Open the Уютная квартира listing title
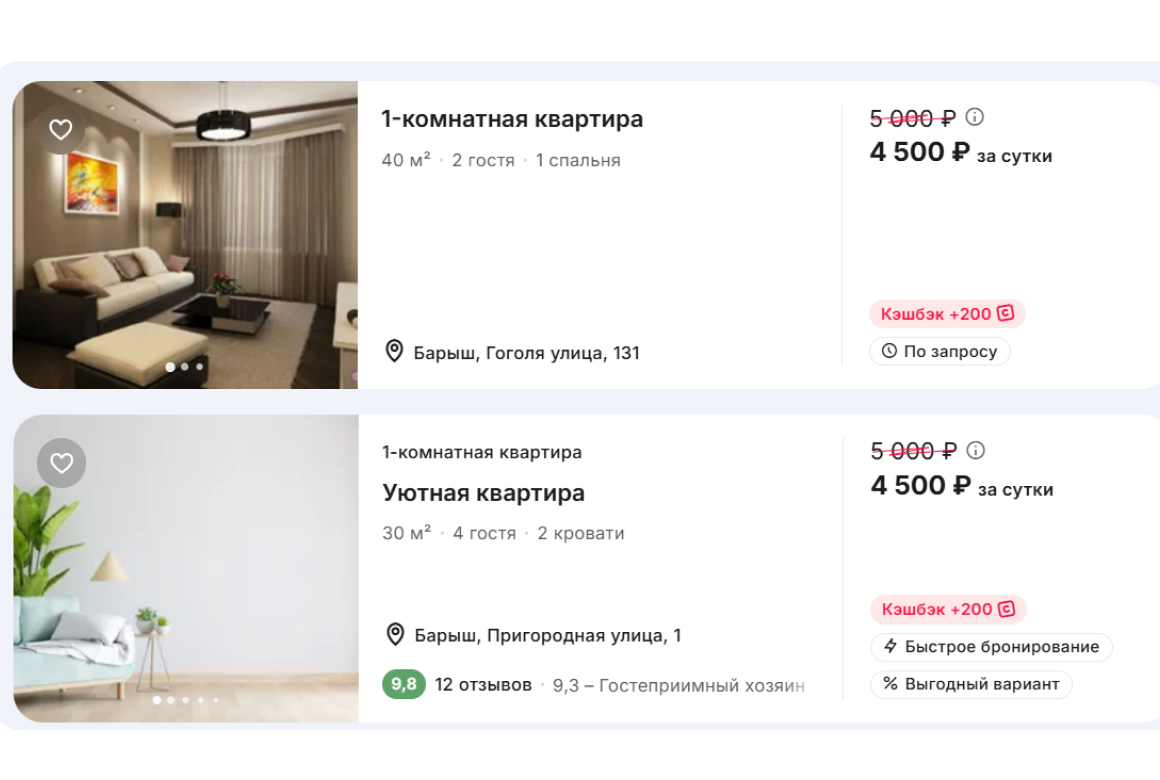This screenshot has width=1160, height=780. click(483, 493)
